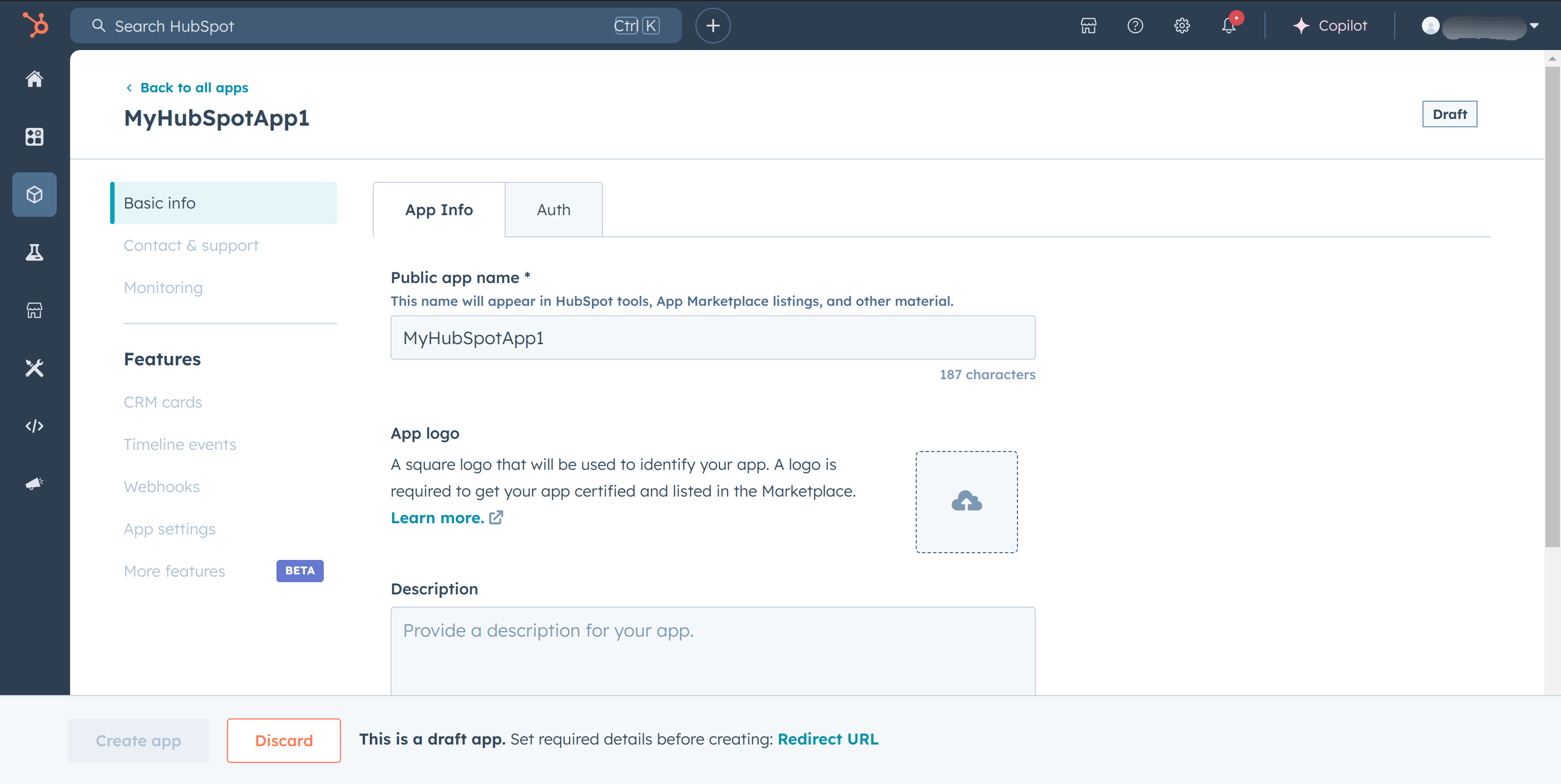This screenshot has width=1561, height=784.
Task: Click the help question mark icon
Action: click(1135, 25)
